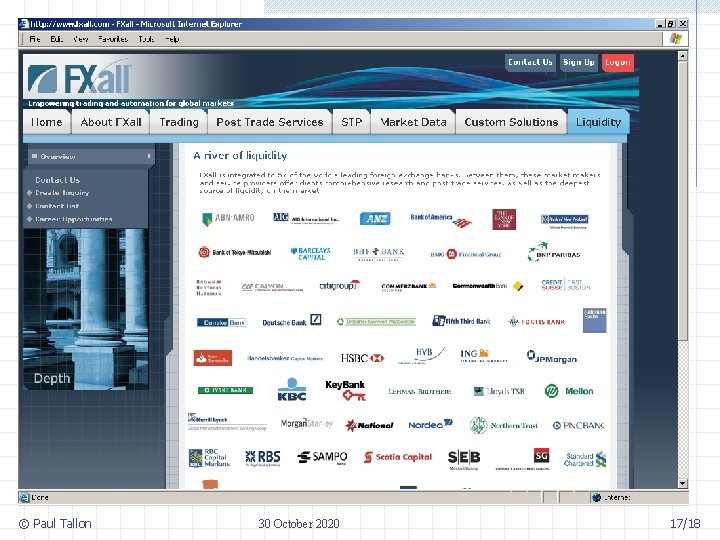Open the About FXall tab

click(111, 122)
